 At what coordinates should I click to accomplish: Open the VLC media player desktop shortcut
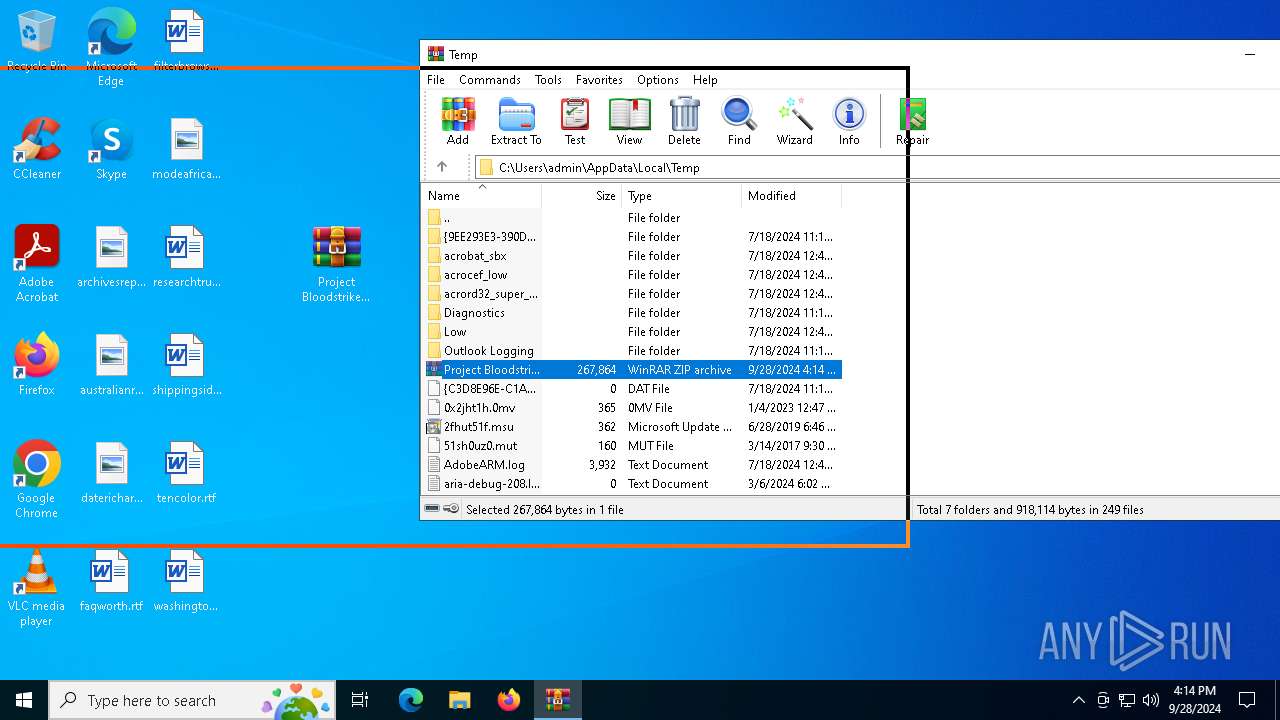pos(37,588)
